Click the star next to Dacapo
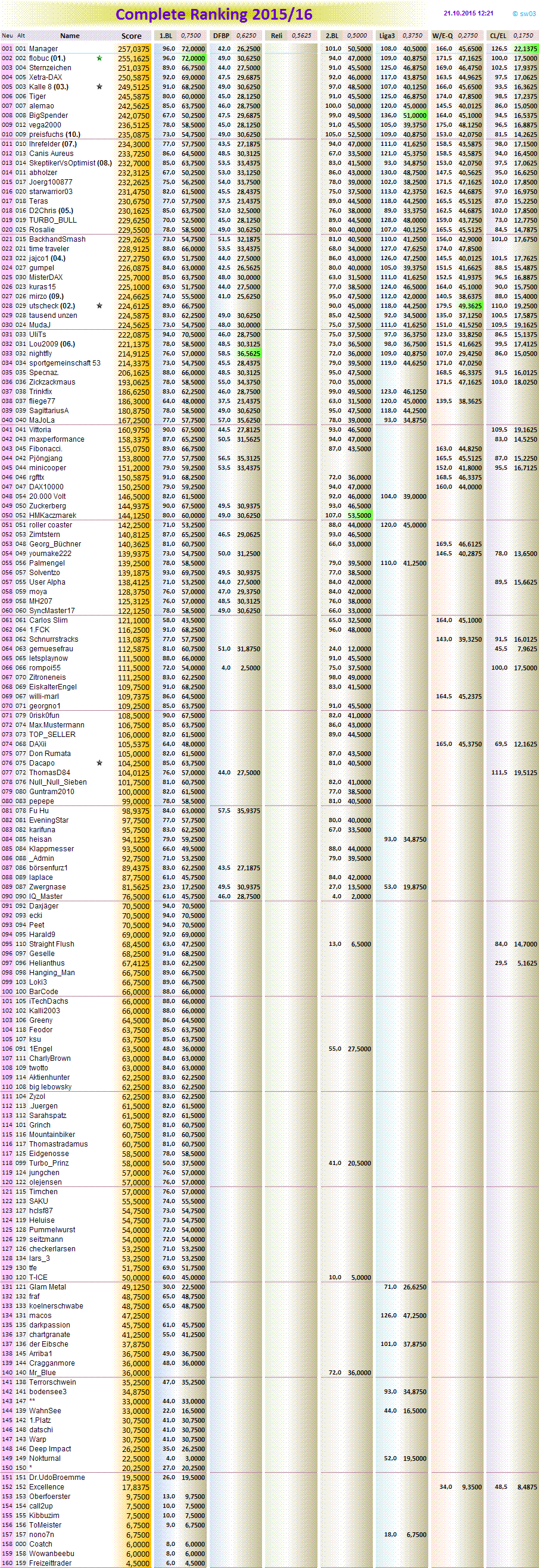 pyautogui.click(x=99, y=763)
